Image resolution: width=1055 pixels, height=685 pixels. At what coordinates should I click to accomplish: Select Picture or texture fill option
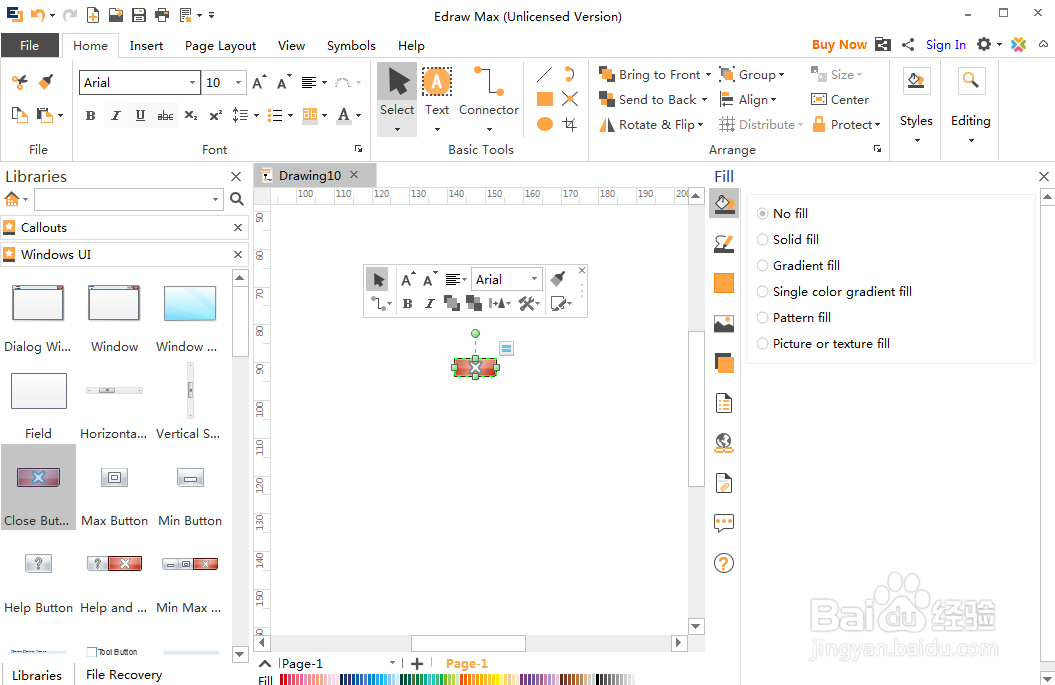[x=823, y=344]
